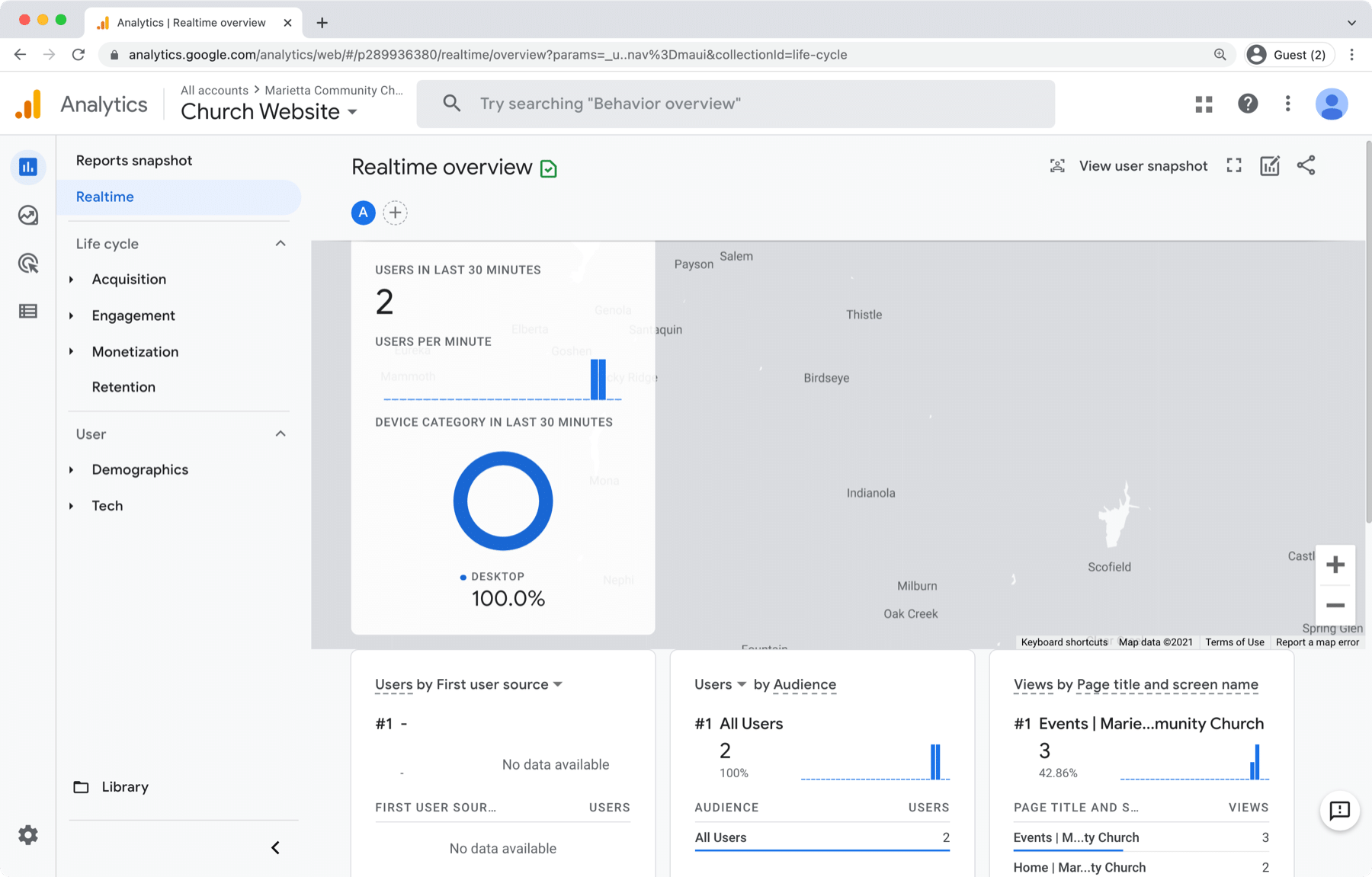Screen dimensions: 1372x877
Task: Open the feedback bubble button
Action: 1339,810
